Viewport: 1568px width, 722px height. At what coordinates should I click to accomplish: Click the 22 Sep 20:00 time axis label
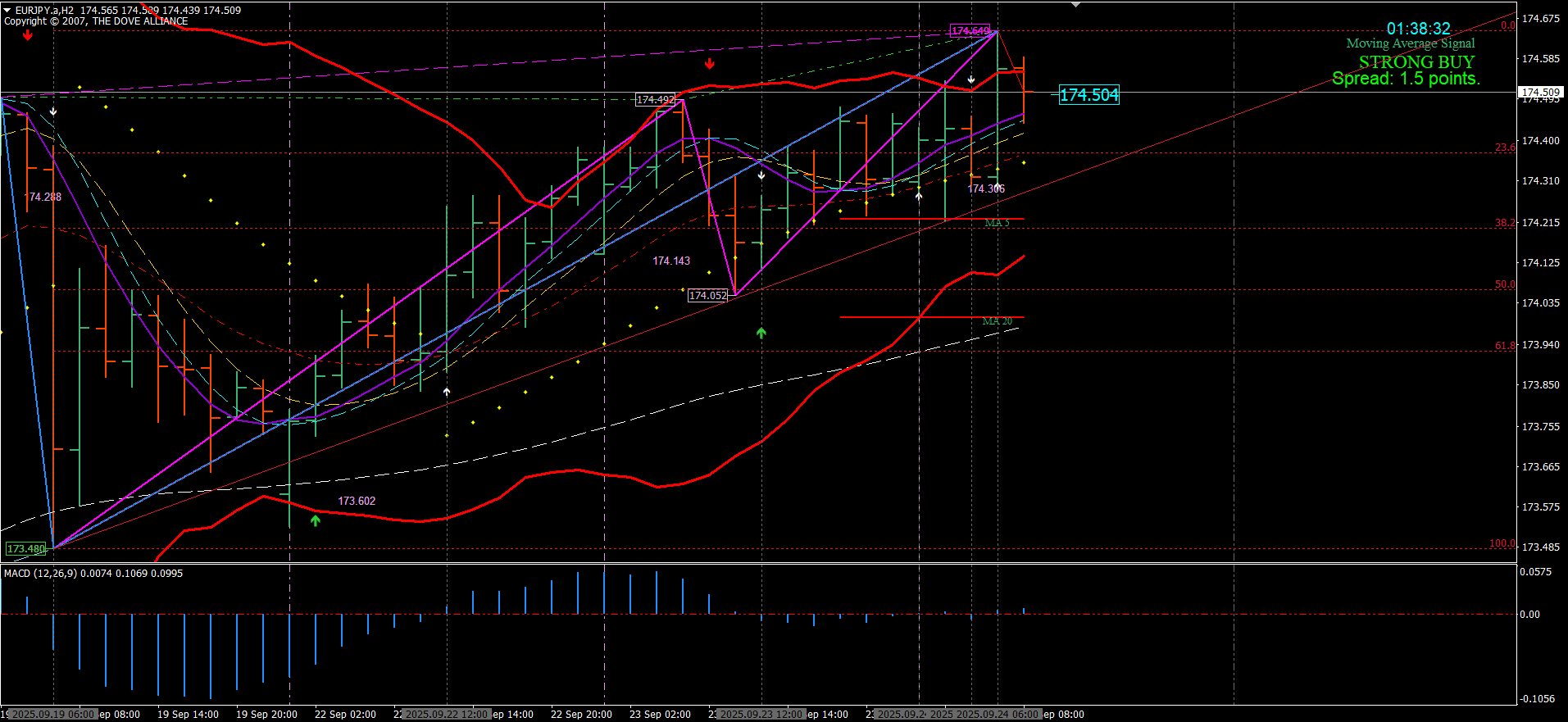point(581,715)
